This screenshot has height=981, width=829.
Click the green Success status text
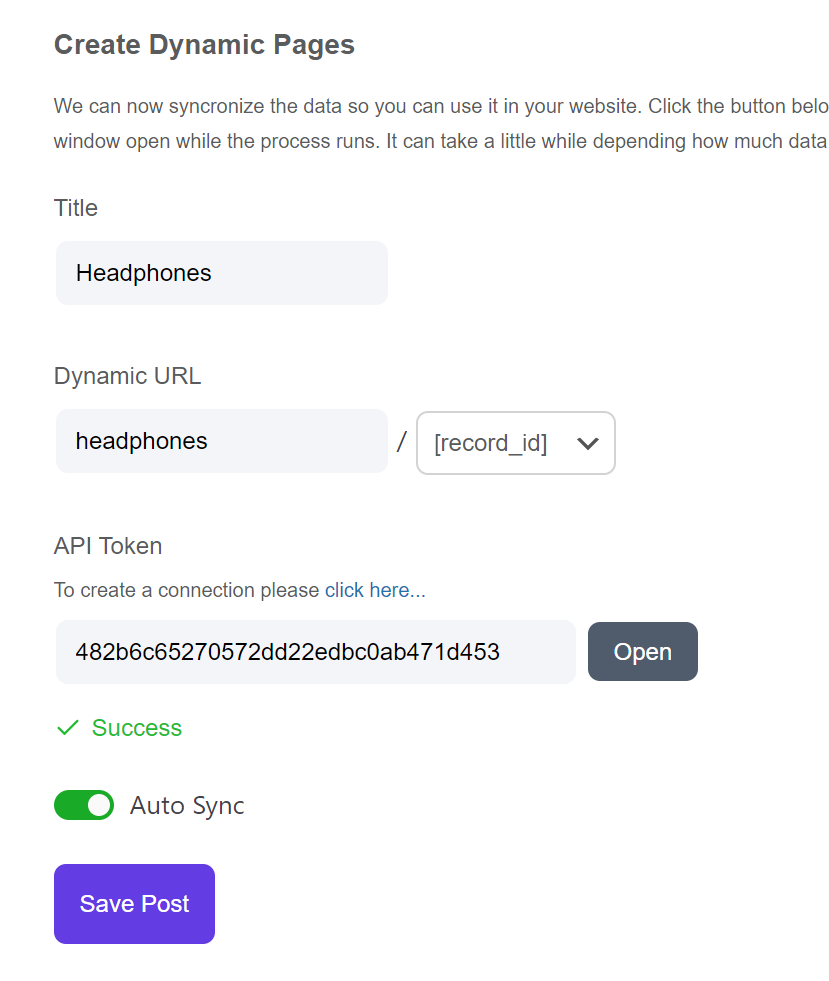click(x=136, y=728)
